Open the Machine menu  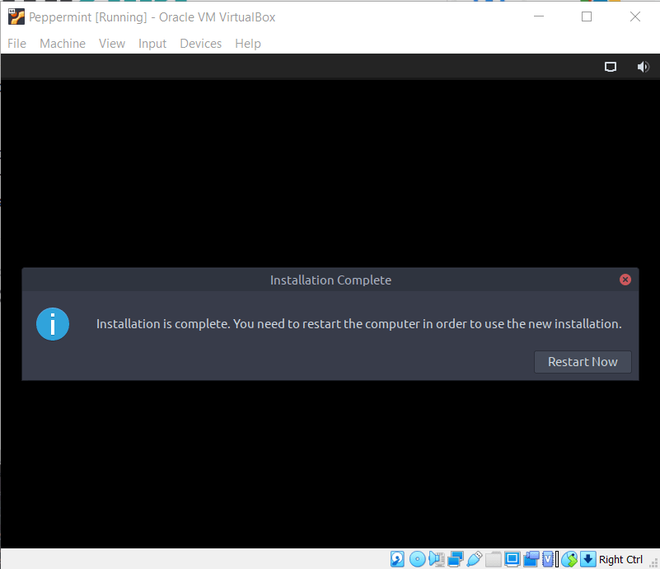(62, 43)
